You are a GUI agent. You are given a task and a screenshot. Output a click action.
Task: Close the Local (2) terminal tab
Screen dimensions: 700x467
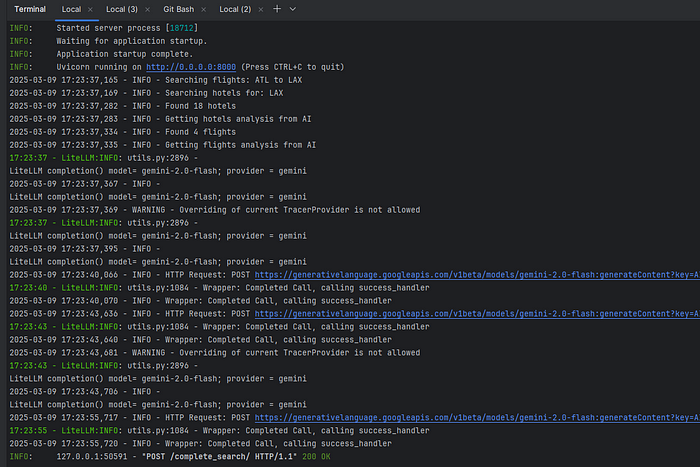pyautogui.click(x=261, y=9)
